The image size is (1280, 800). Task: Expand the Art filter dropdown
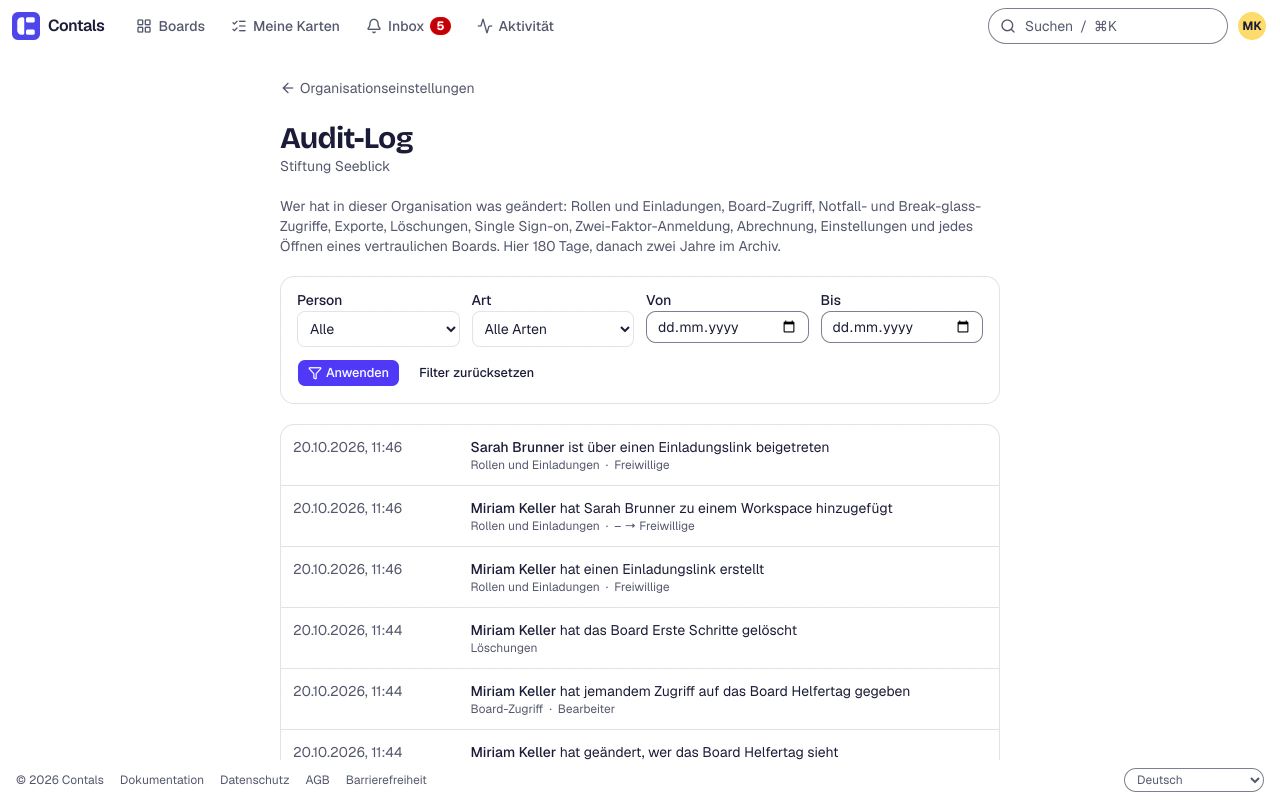pyautogui.click(x=553, y=329)
